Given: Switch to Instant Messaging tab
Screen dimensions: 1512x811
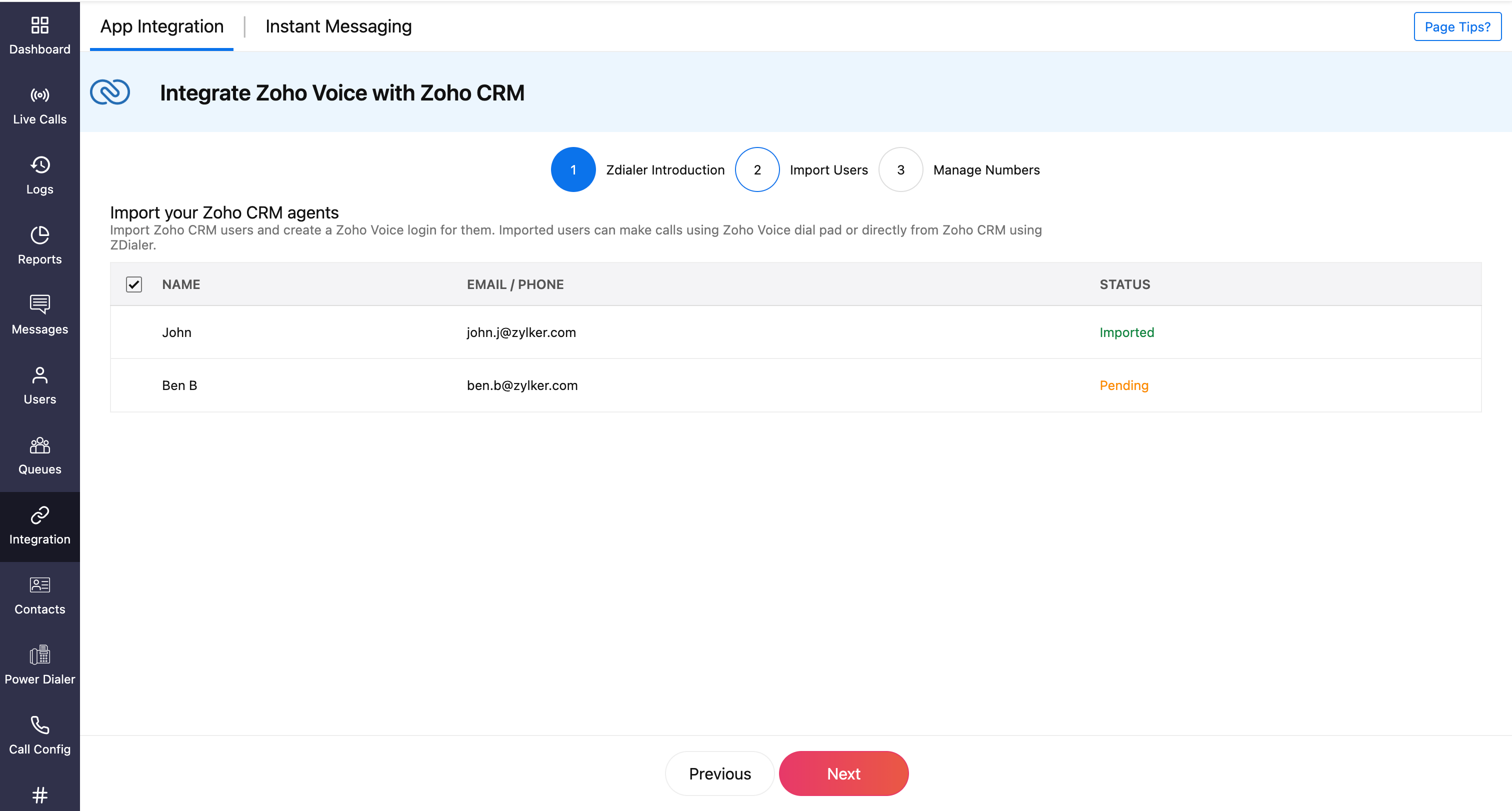Looking at the screenshot, I should [x=338, y=26].
